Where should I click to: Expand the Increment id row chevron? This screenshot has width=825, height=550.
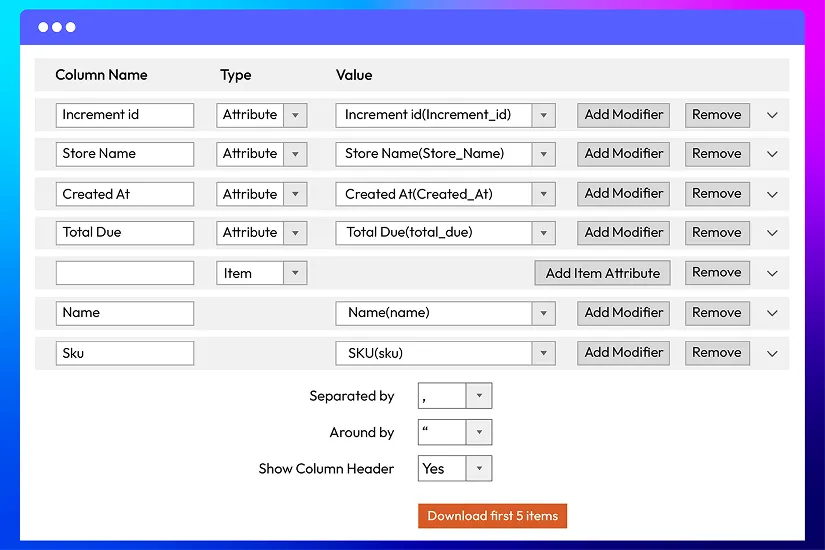772,115
